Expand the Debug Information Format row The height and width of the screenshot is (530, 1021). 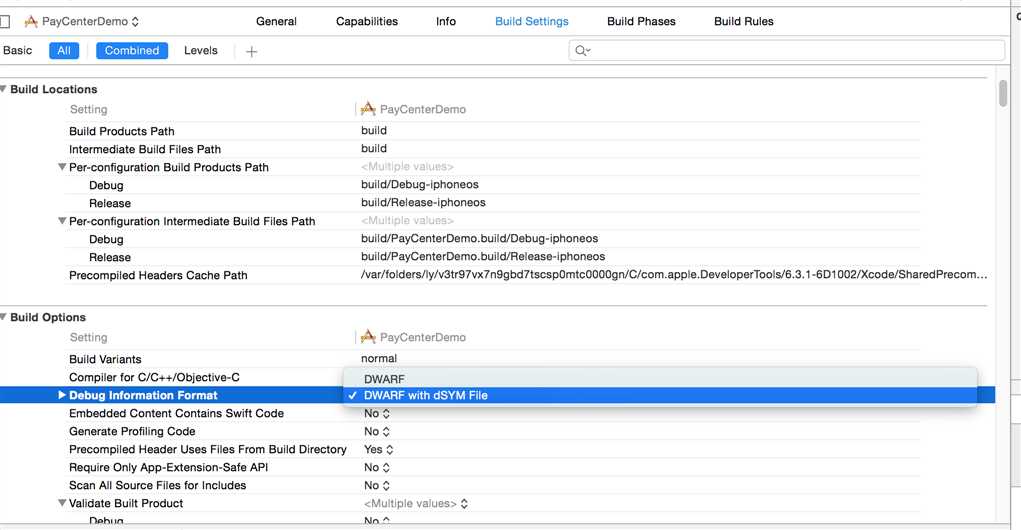tap(62, 395)
